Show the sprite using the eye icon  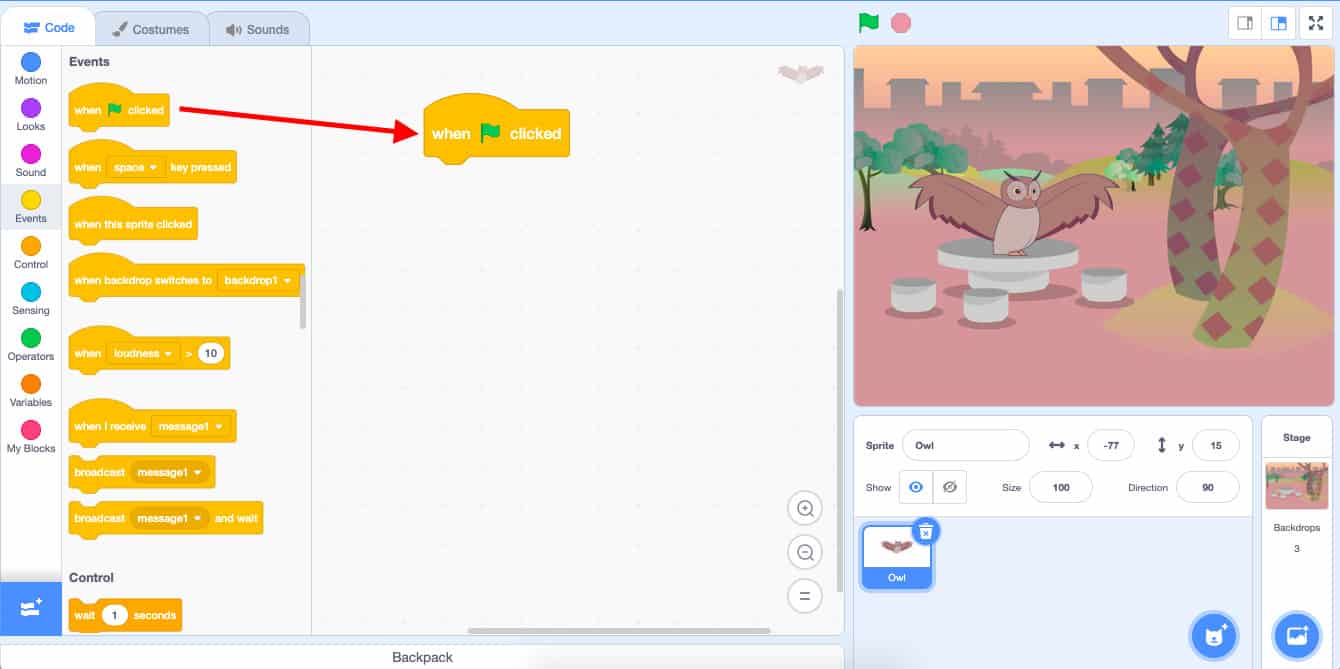click(x=915, y=487)
